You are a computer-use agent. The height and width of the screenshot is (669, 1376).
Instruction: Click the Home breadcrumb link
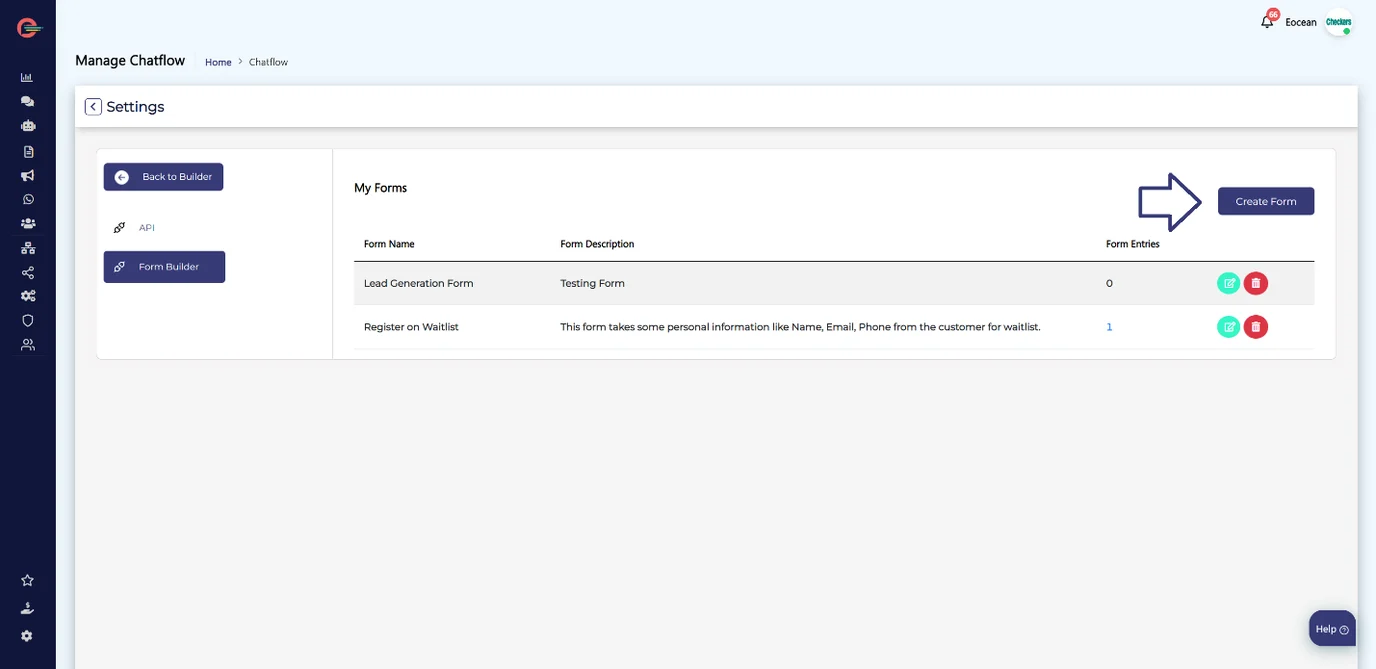tap(218, 62)
